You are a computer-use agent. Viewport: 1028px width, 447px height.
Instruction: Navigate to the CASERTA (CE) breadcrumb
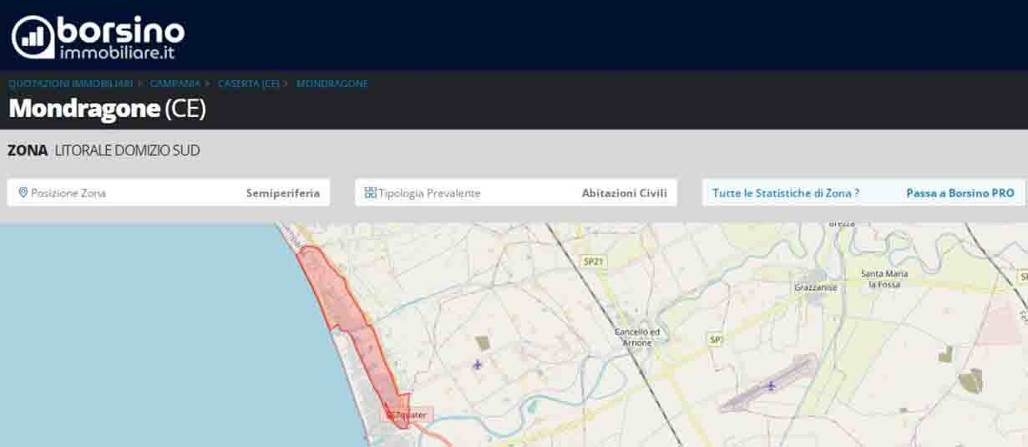click(x=248, y=84)
